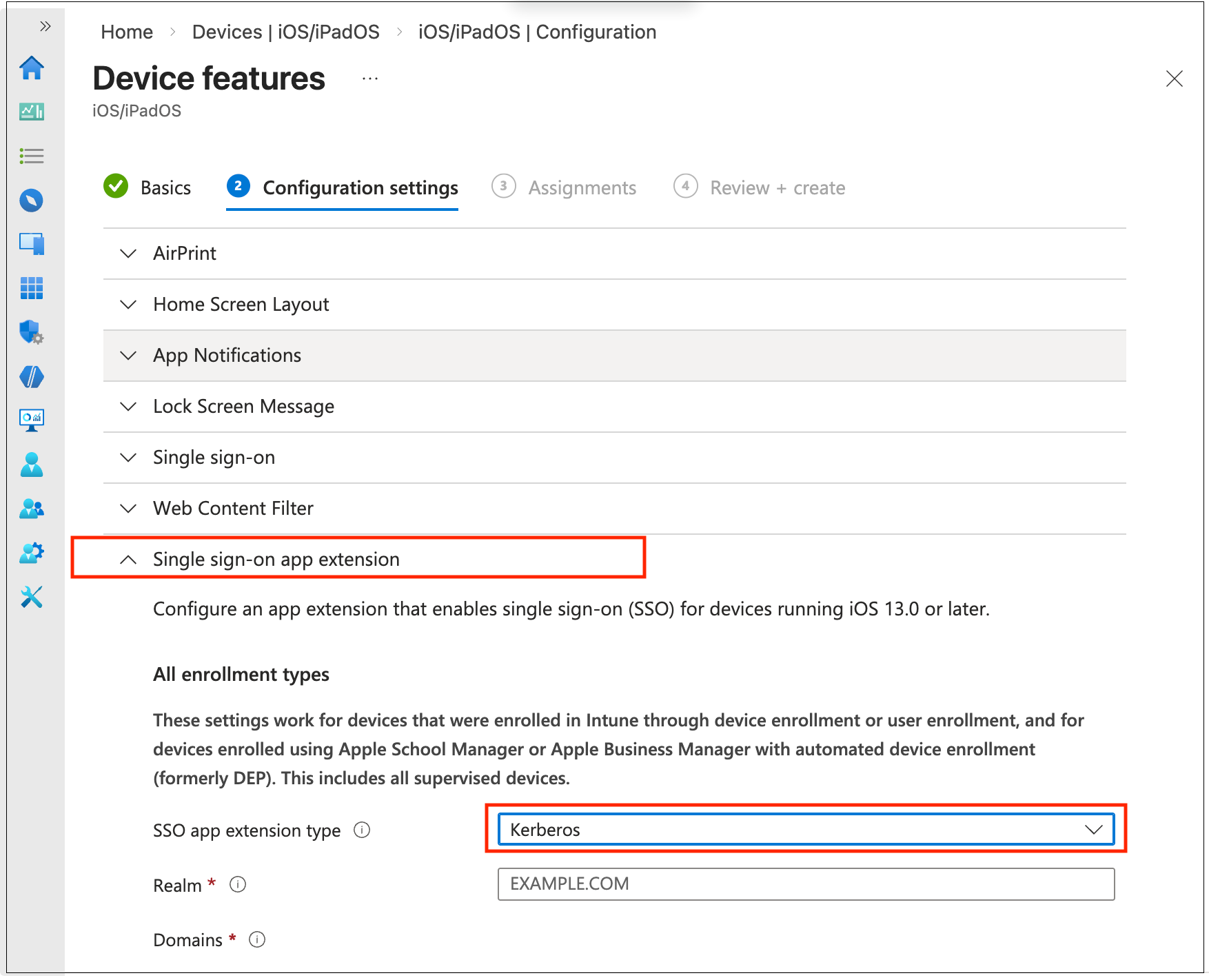
Task: Navigate to Home via breadcrumb link
Action: (x=127, y=32)
